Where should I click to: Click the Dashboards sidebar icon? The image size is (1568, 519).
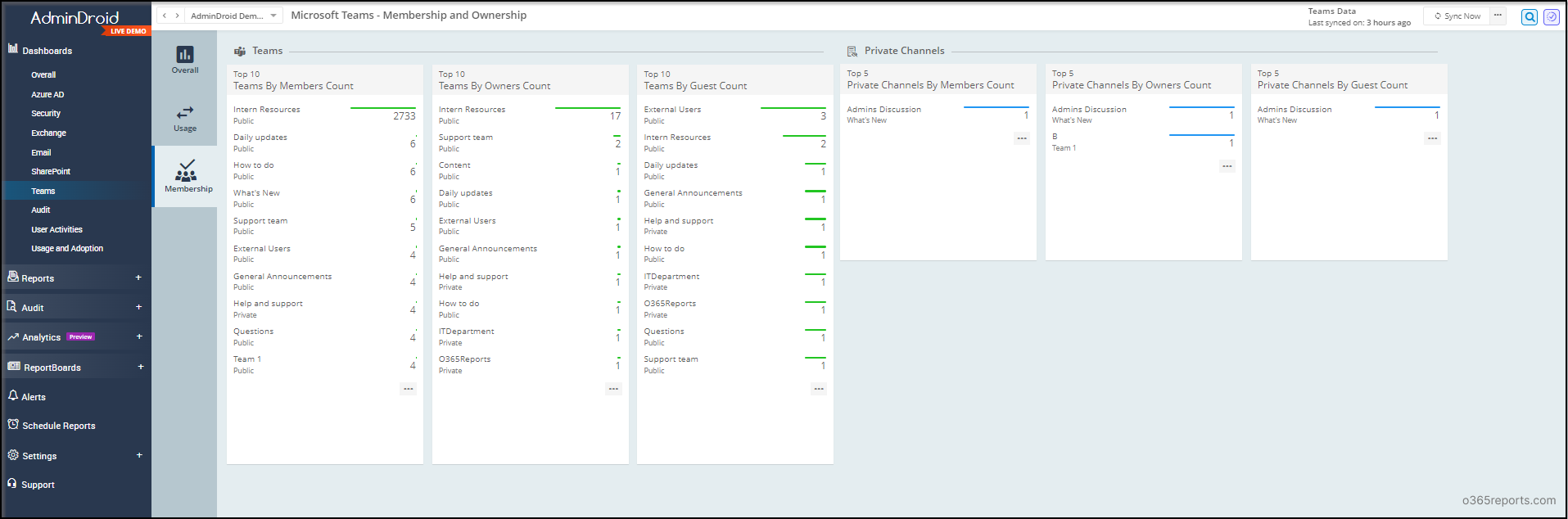[13, 48]
